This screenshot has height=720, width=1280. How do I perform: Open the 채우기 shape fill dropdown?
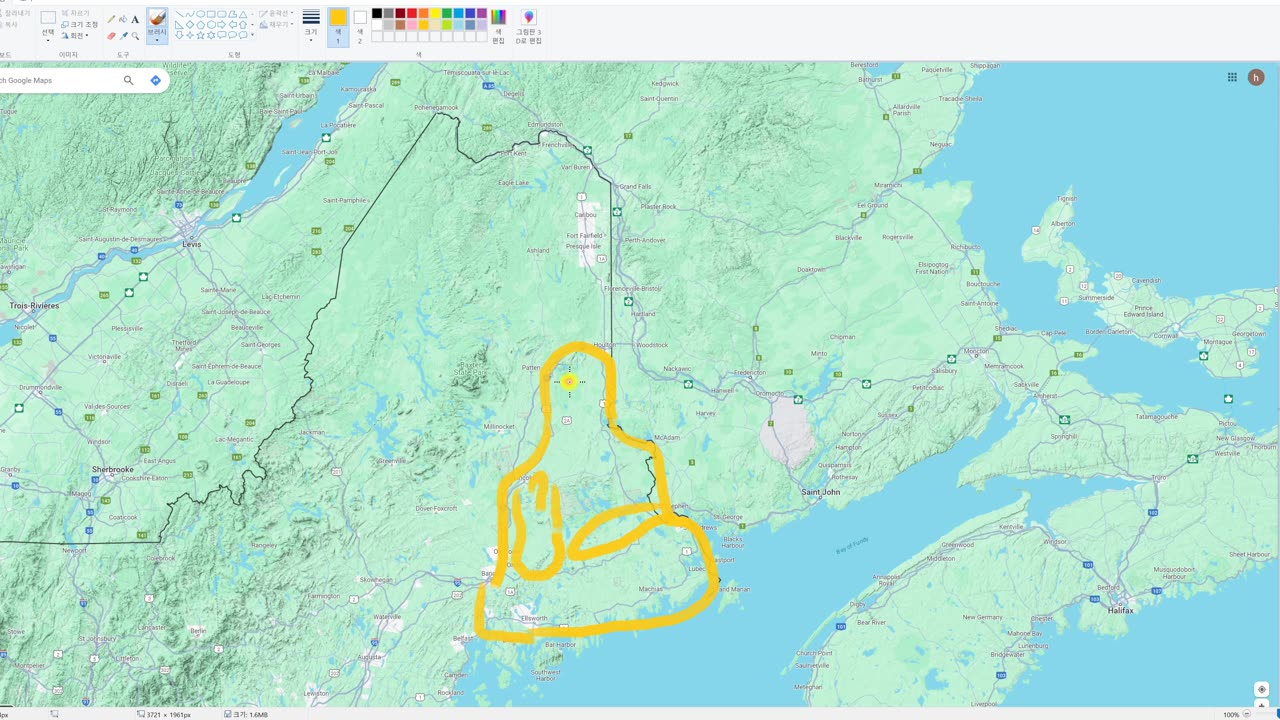click(x=276, y=24)
